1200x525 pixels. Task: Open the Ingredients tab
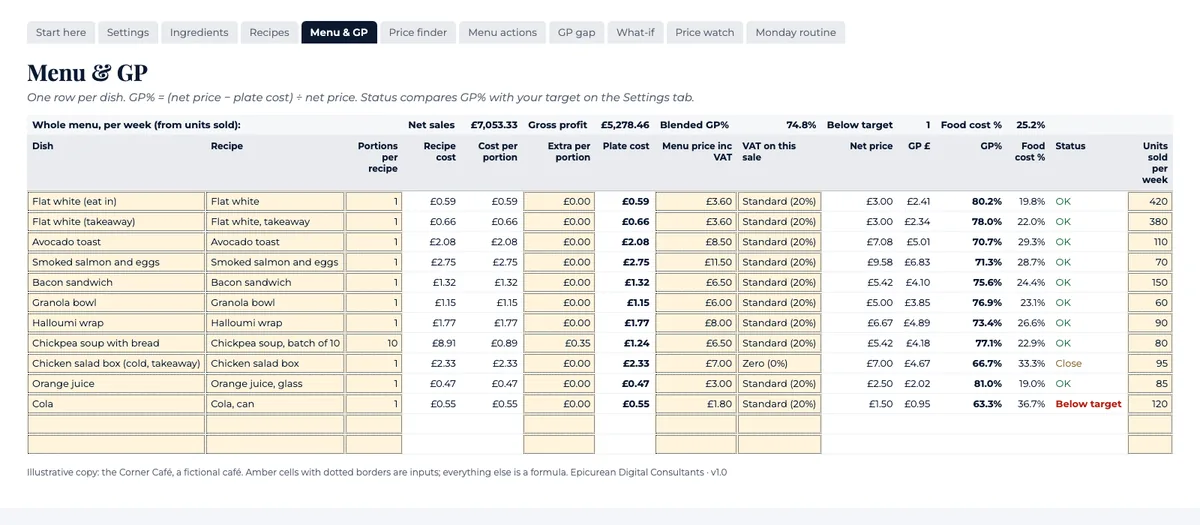(199, 33)
